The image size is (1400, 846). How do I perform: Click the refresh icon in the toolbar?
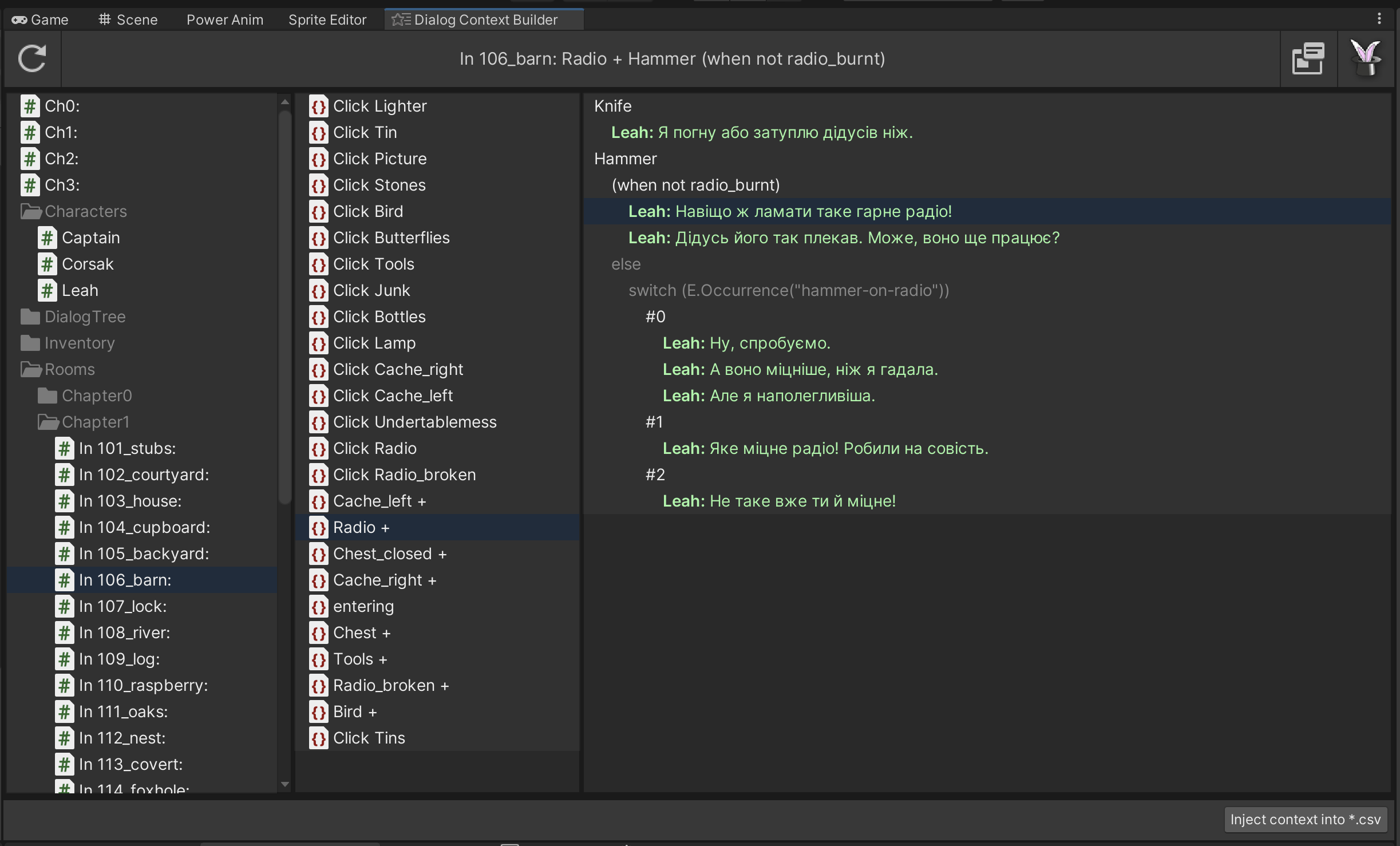point(32,58)
